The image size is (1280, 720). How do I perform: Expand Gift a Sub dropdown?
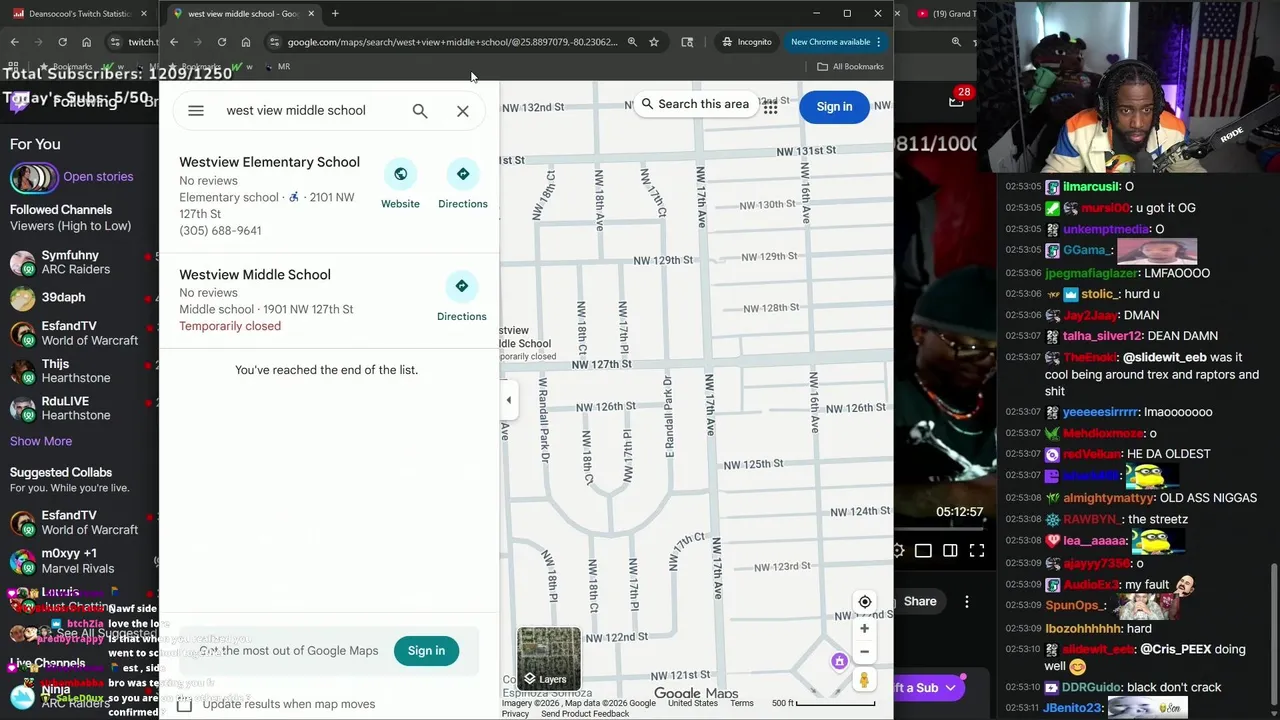pos(950,688)
